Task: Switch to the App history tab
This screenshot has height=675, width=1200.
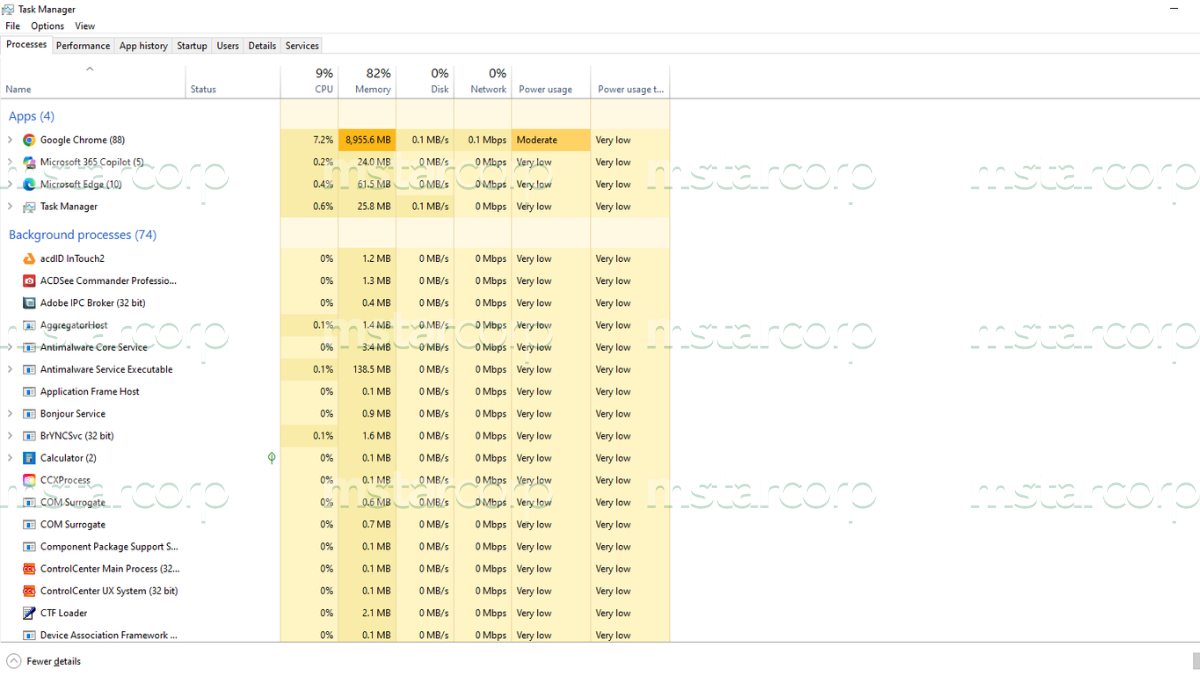Action: (x=143, y=46)
